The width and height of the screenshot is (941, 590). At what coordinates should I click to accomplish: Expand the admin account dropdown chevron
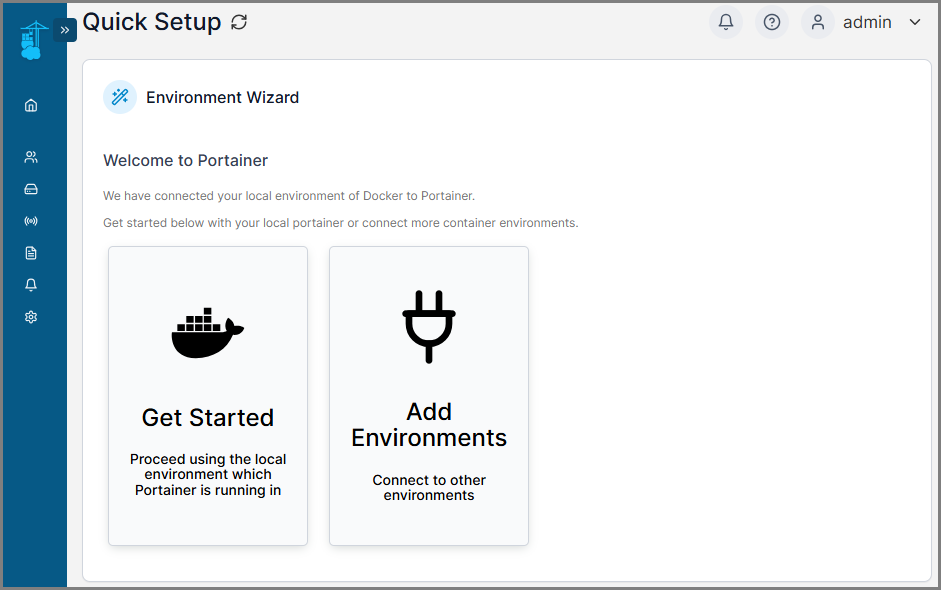click(x=915, y=22)
